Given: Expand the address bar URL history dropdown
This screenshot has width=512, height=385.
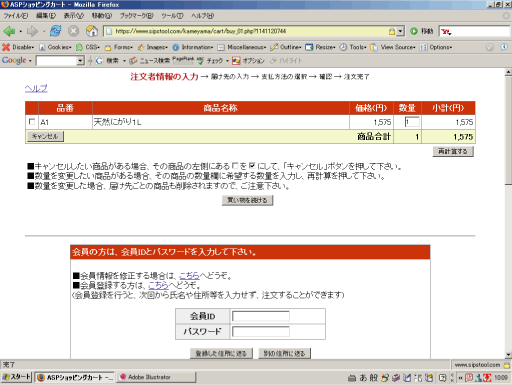Looking at the screenshot, I should pos(400,31).
